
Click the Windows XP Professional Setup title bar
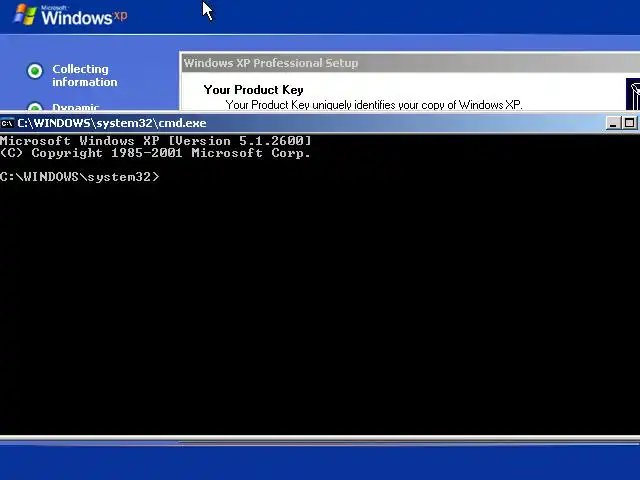point(410,63)
